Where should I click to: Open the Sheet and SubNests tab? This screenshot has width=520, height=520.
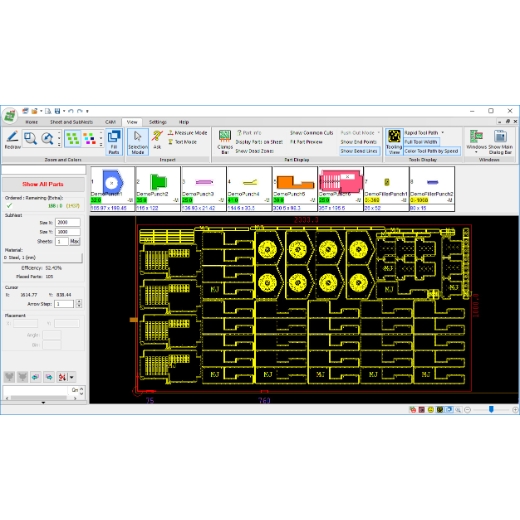[71, 122]
